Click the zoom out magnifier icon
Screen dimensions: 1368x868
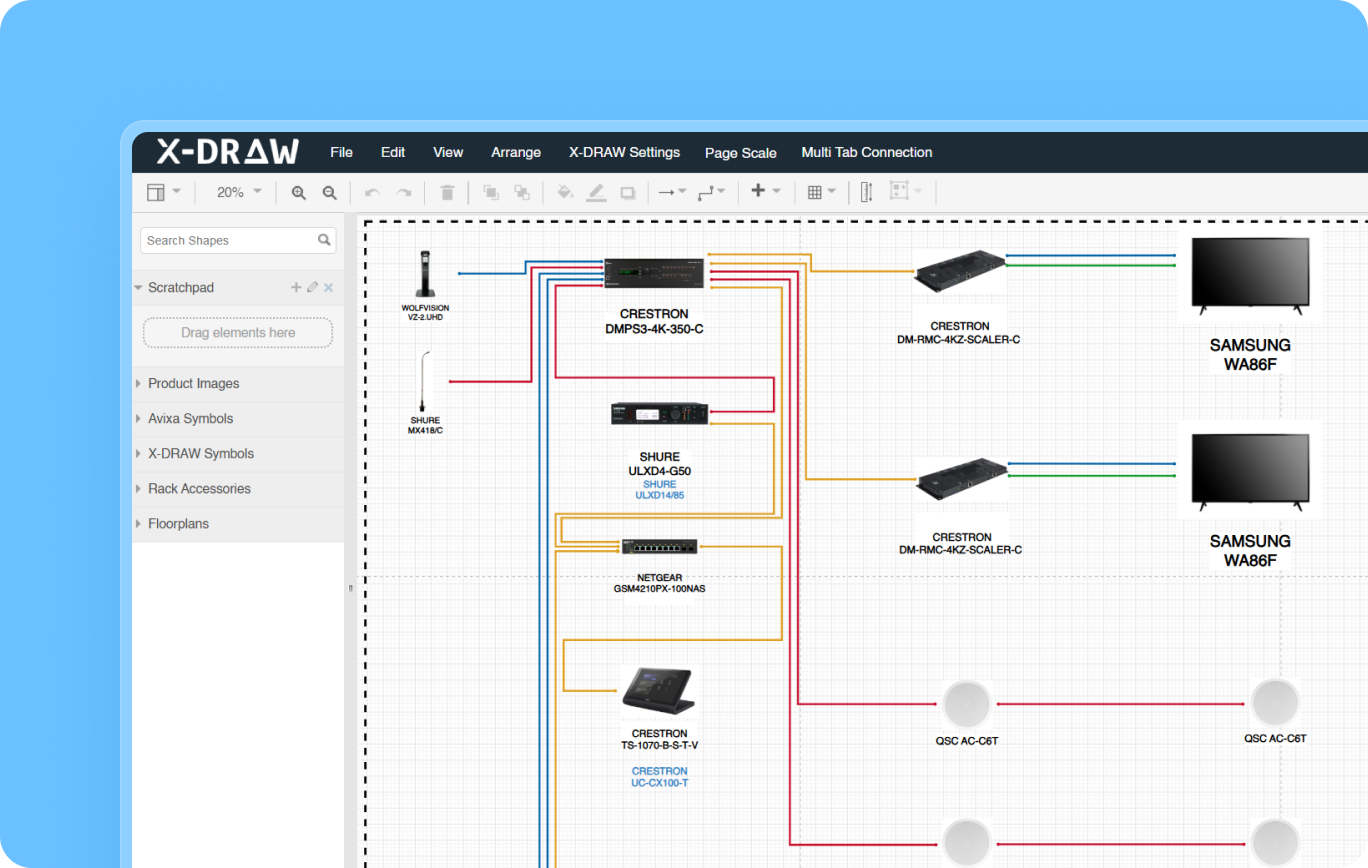click(329, 192)
